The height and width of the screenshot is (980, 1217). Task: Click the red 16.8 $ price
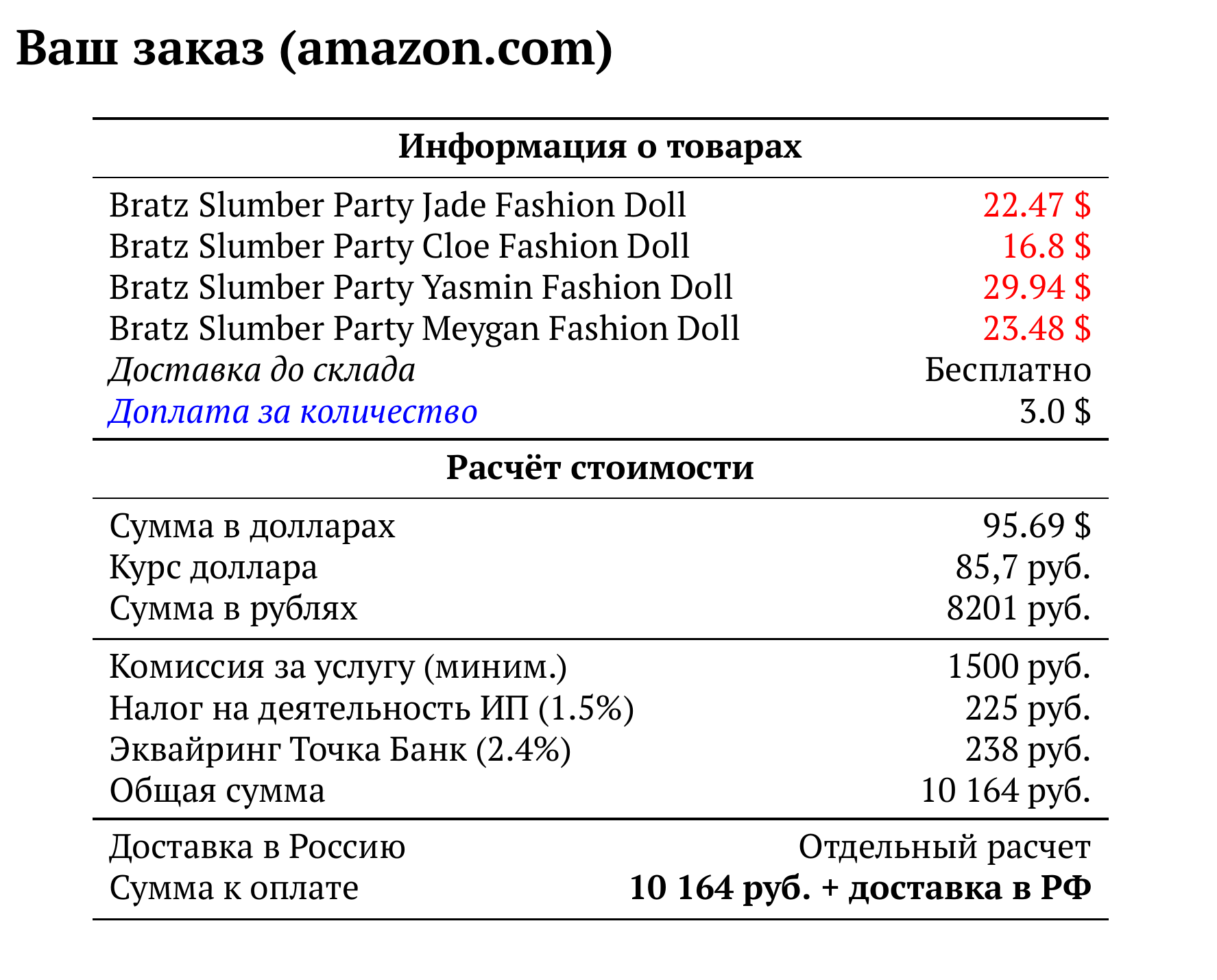pos(1046,247)
